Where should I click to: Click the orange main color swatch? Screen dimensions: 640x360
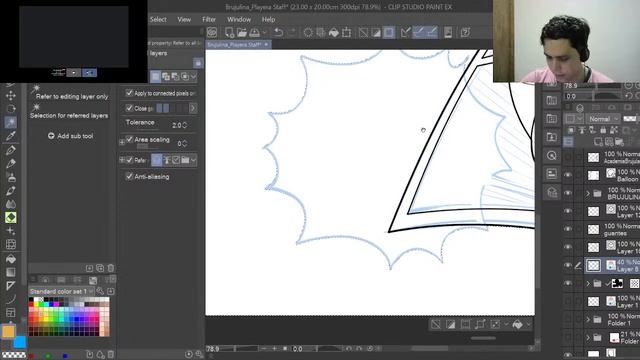coord(8,331)
